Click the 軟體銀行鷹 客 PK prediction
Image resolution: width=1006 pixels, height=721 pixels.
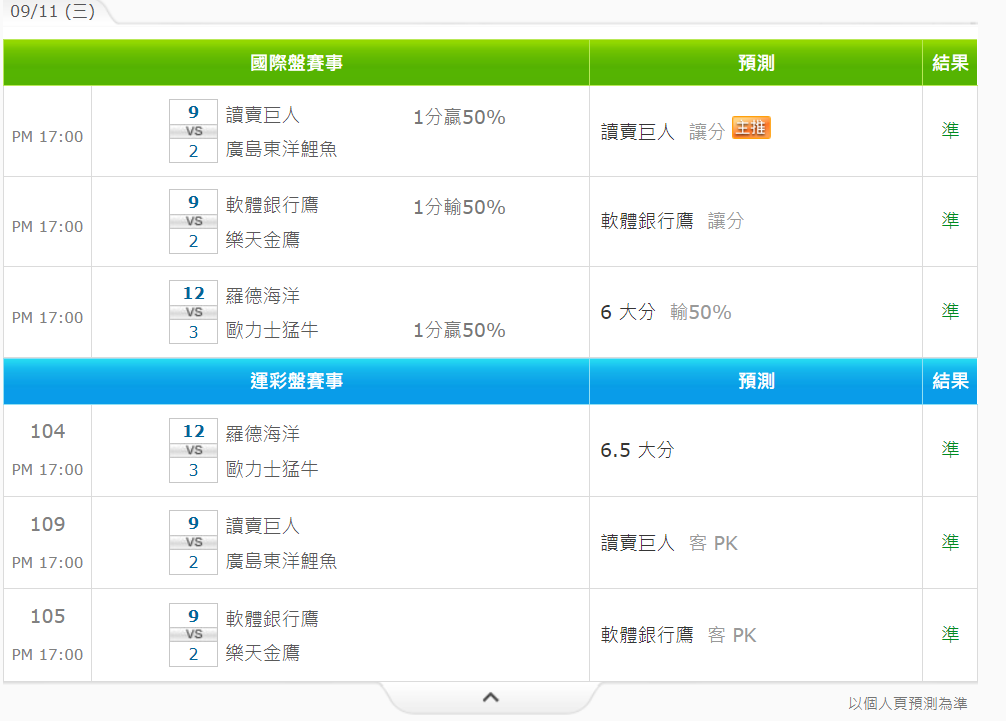(x=679, y=635)
